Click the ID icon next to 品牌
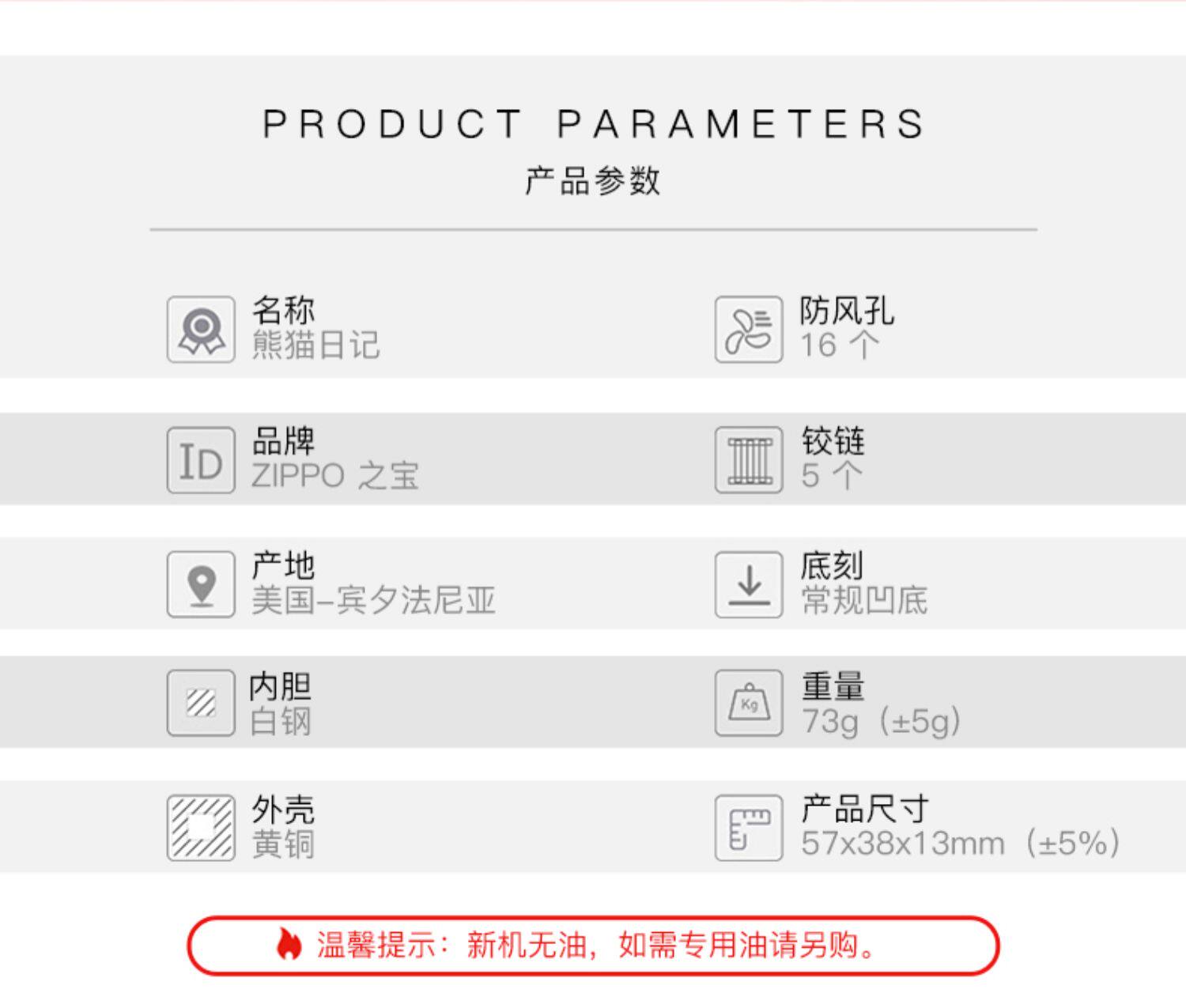The width and height of the screenshot is (1186, 1008). click(201, 460)
